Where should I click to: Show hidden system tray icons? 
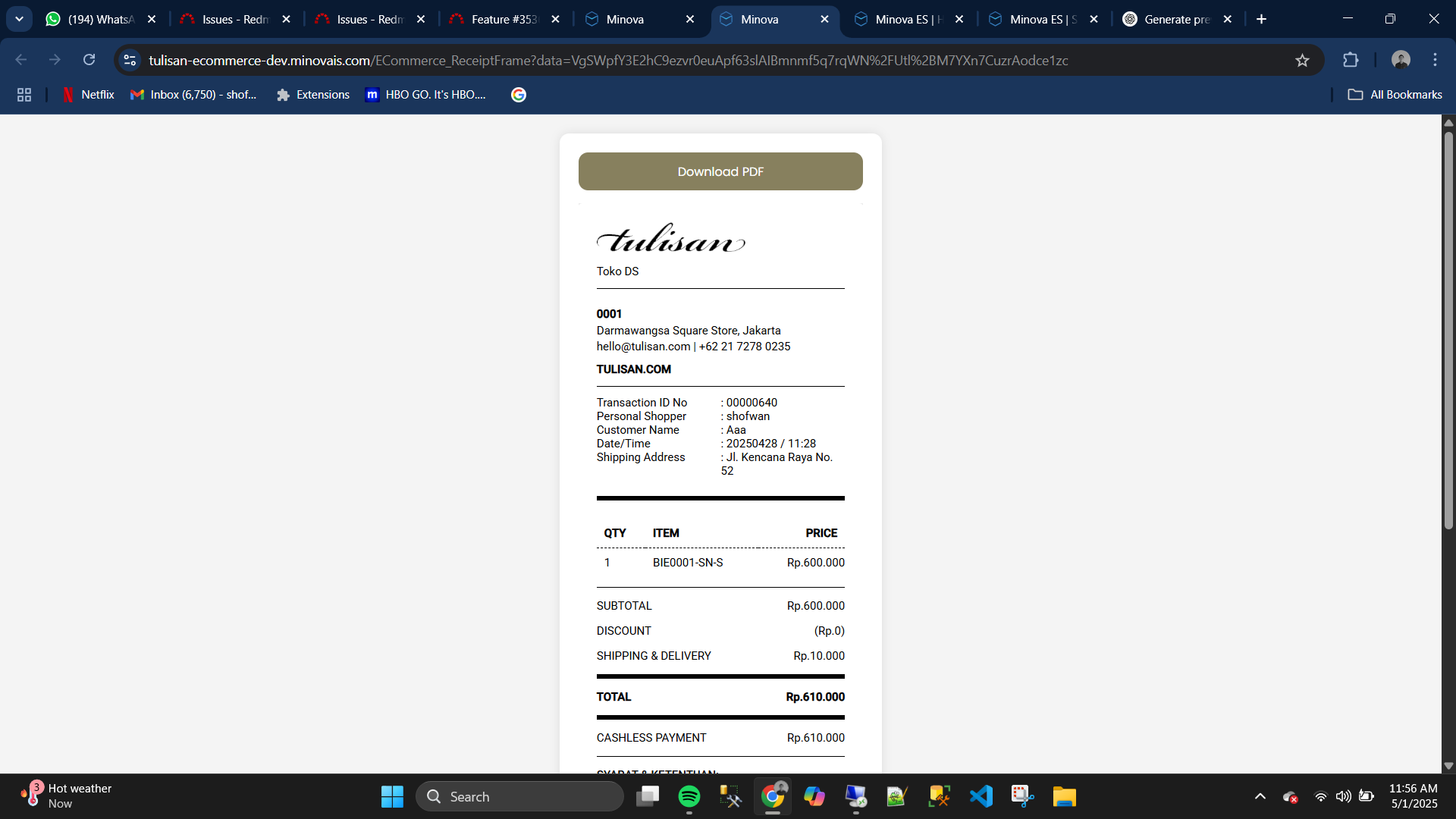1260,796
